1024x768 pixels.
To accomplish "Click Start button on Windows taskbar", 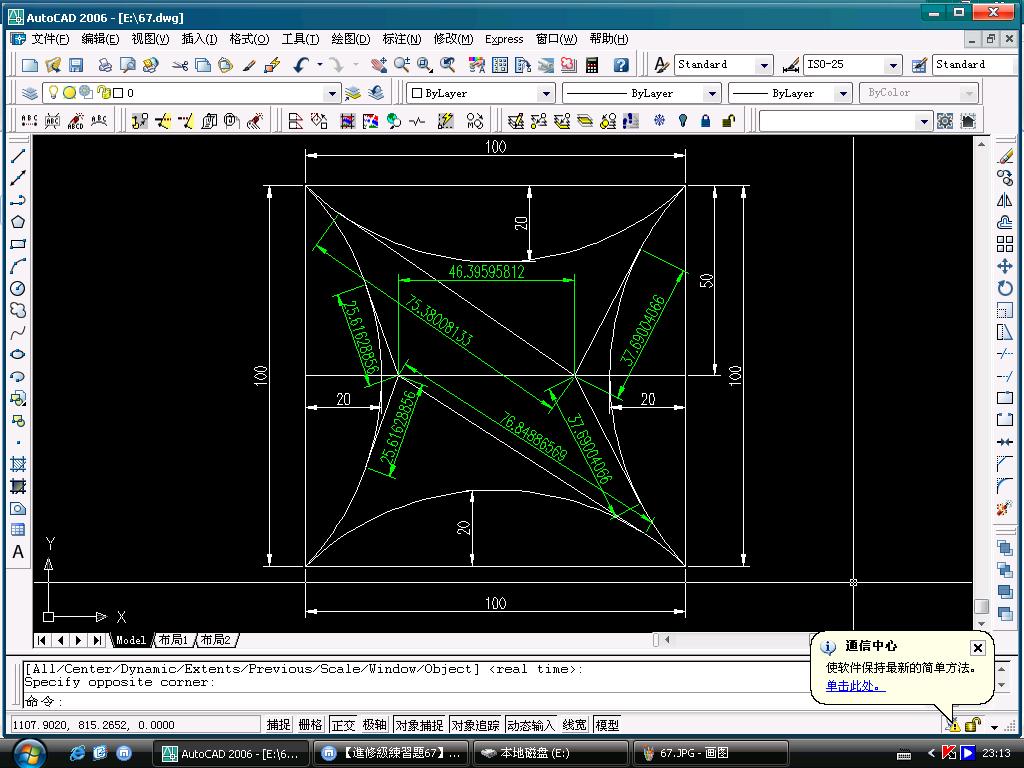I will coord(29,754).
